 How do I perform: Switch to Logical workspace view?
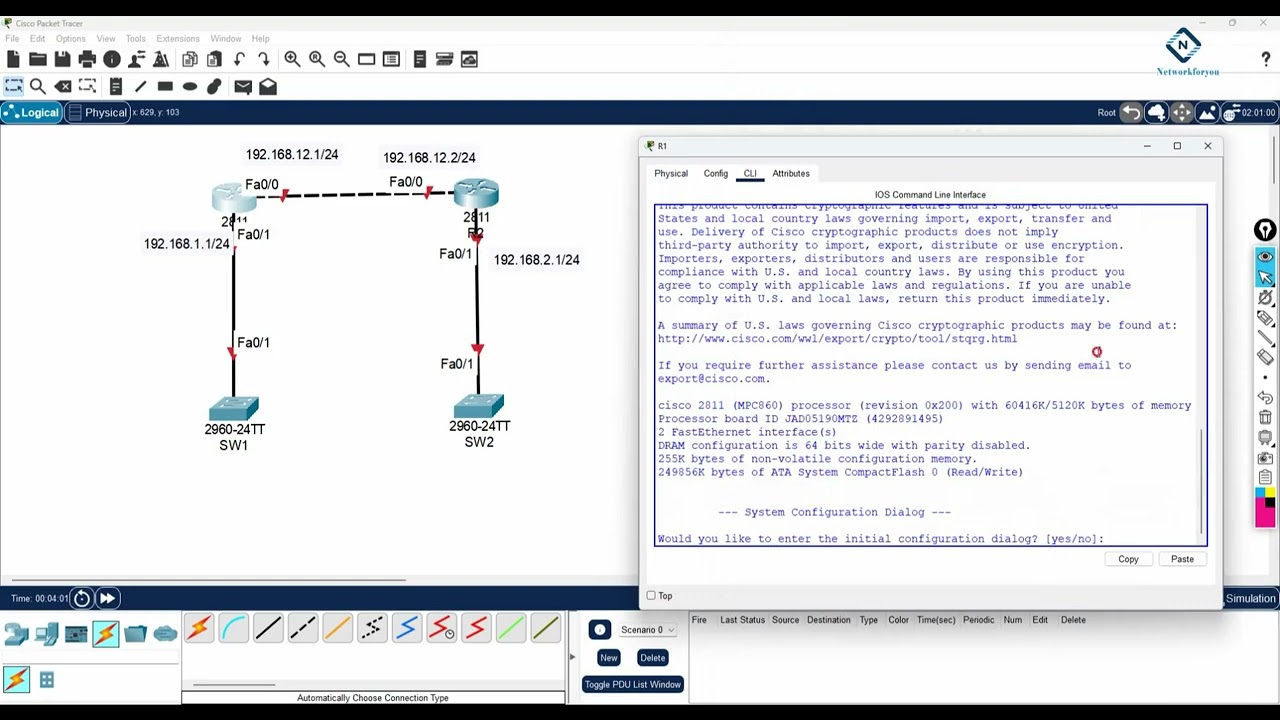tap(32, 112)
